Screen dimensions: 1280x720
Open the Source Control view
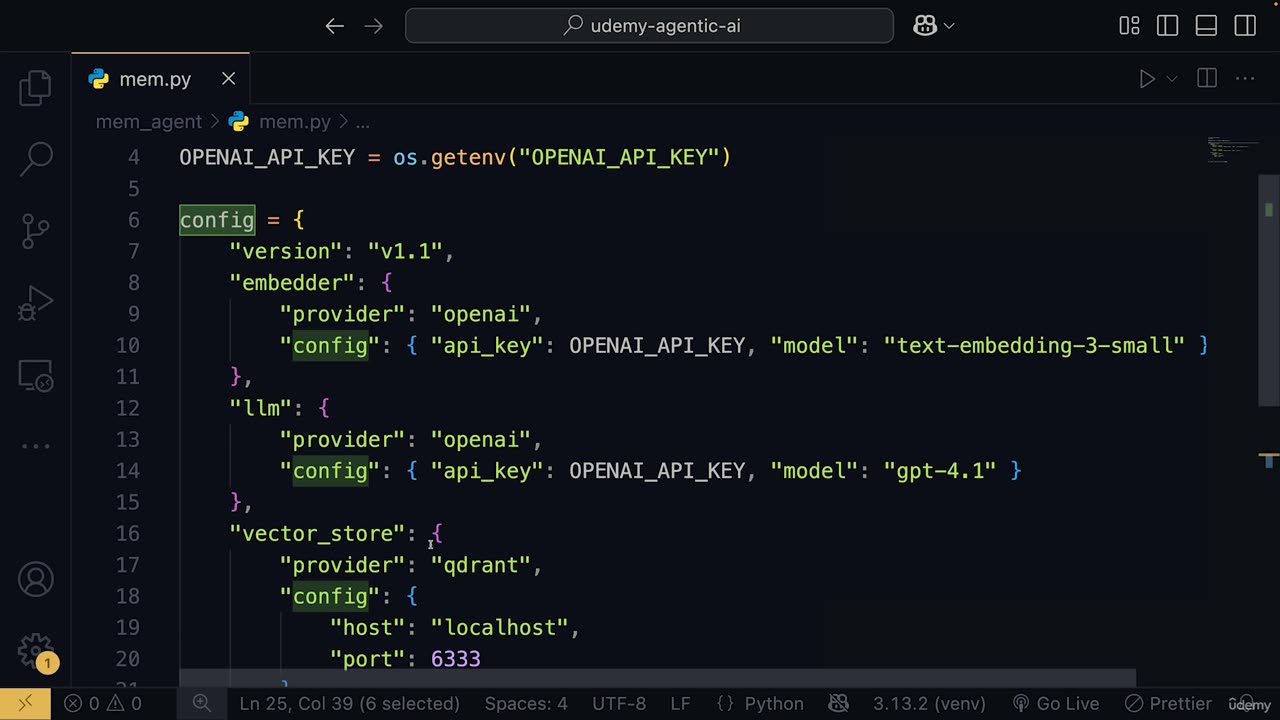(x=35, y=231)
